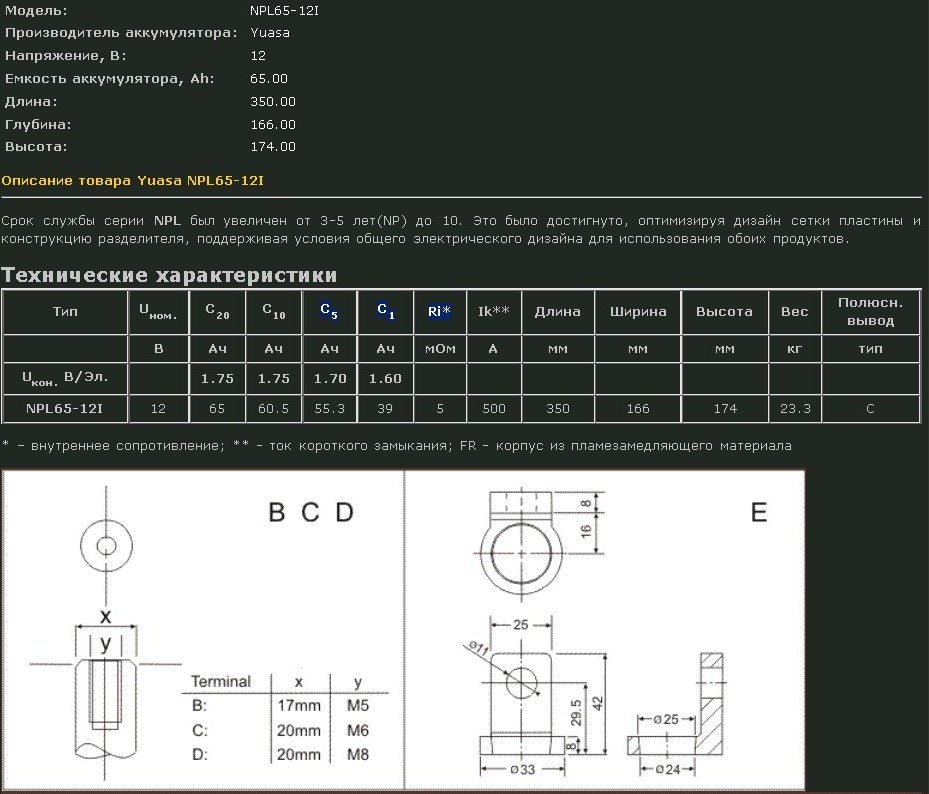Click the internal resistance value 5
929x794 pixels.
[x=440, y=408]
